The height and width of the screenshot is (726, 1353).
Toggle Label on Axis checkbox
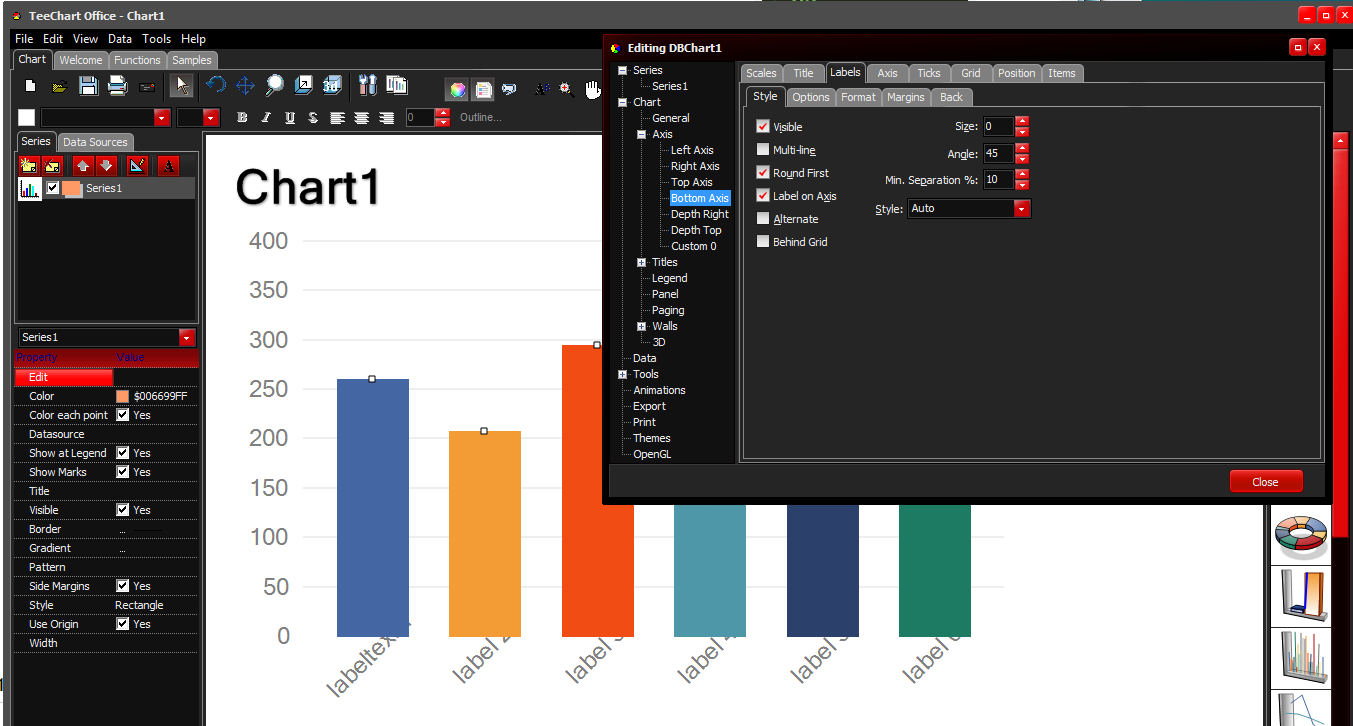tap(763, 196)
